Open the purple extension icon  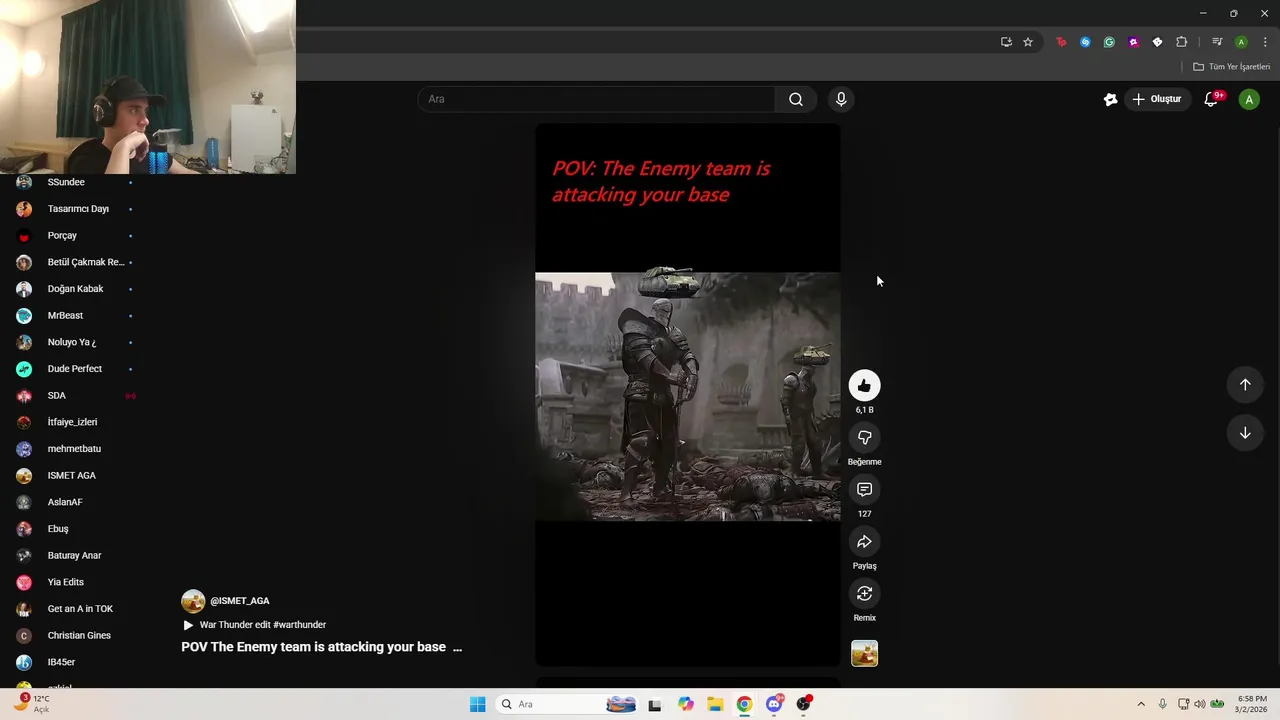1133,42
